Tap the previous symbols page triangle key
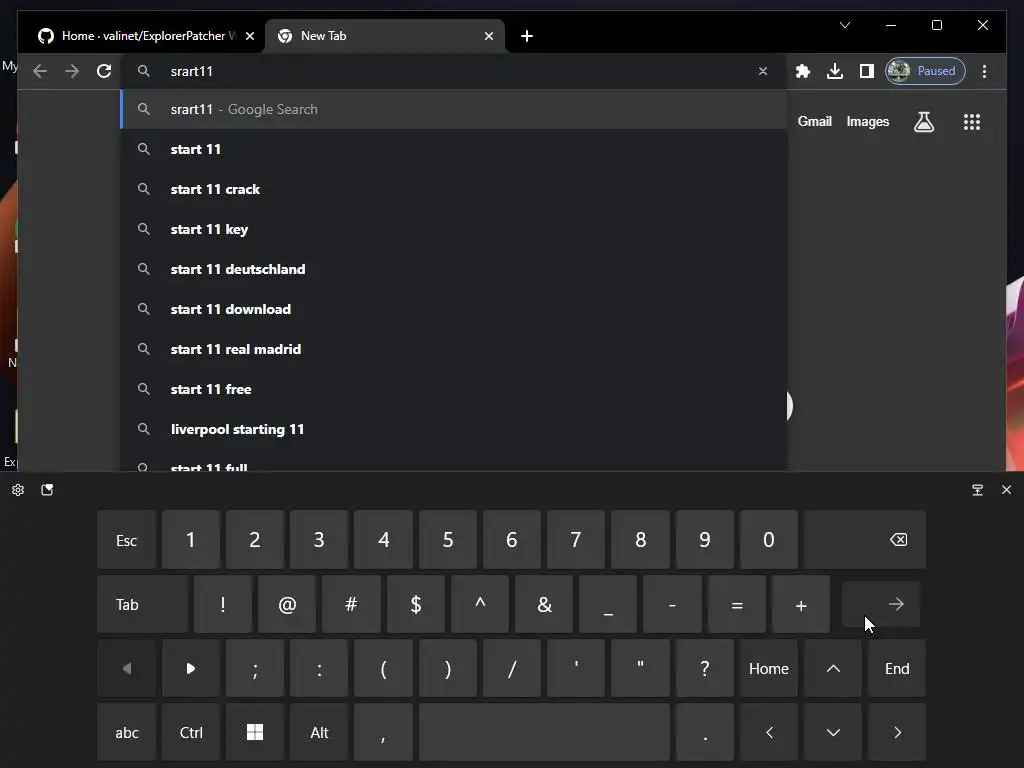This screenshot has width=1024, height=768. [126, 669]
